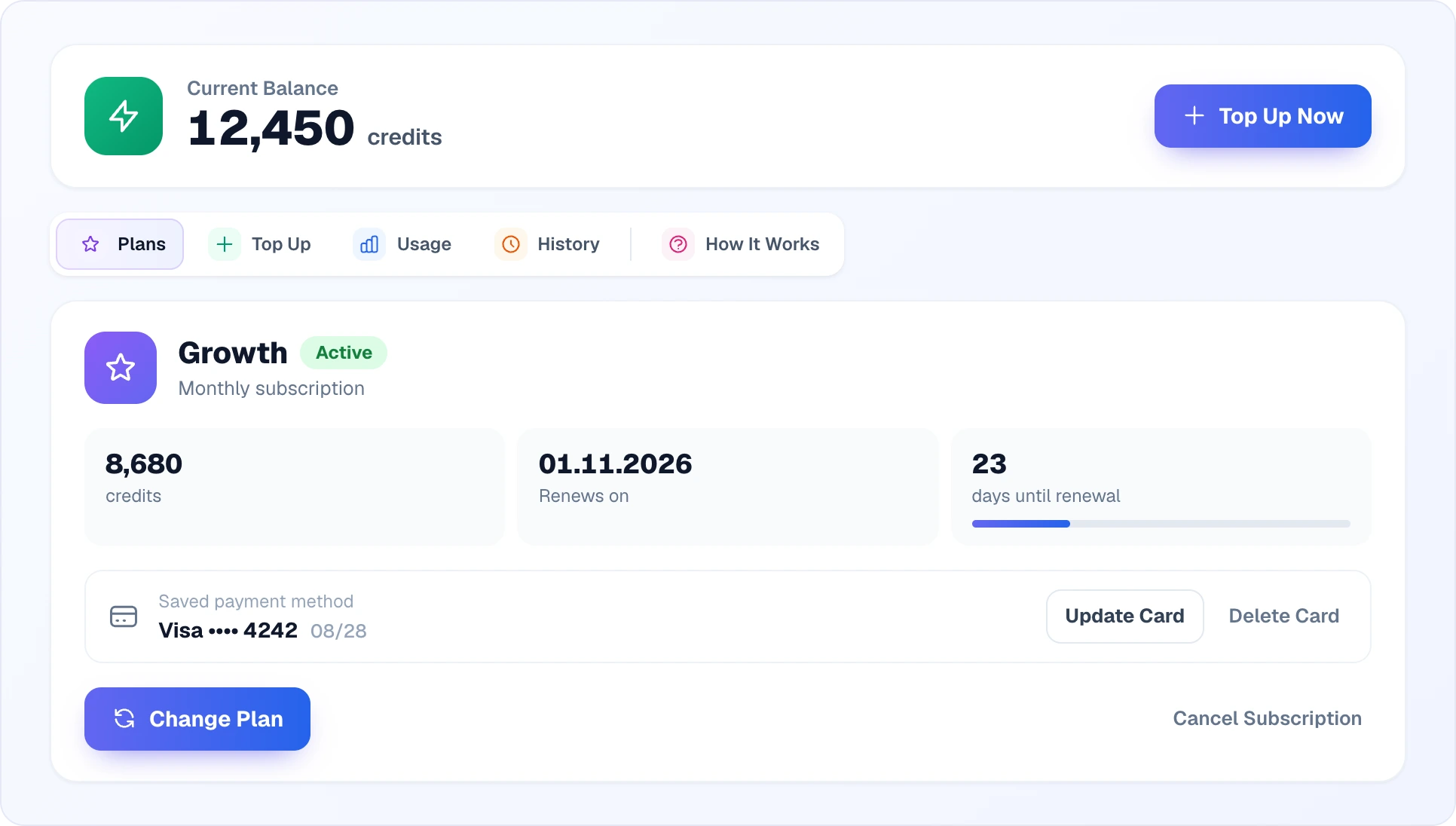Click the 08/28 card expiry date

(338, 632)
